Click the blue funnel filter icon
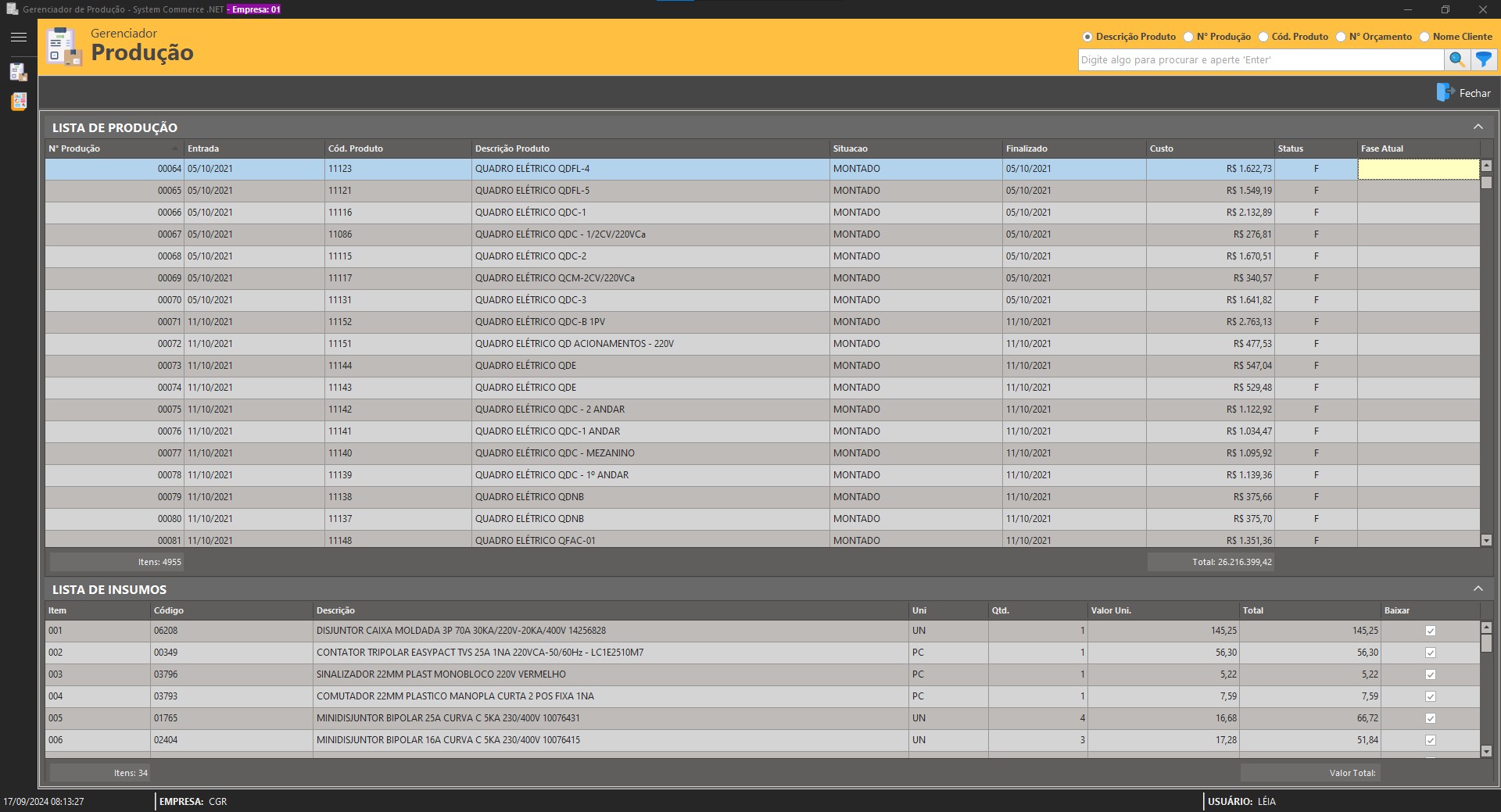This screenshot has height=812, width=1501. pos(1483,59)
